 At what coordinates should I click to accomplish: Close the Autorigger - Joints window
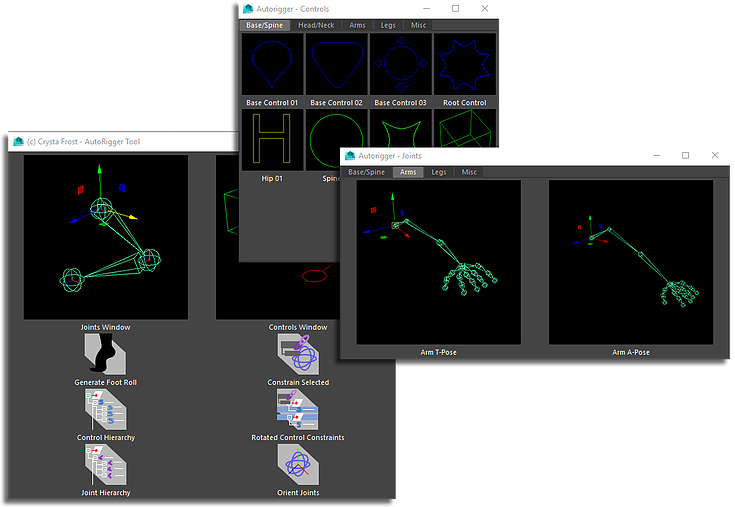coord(715,155)
